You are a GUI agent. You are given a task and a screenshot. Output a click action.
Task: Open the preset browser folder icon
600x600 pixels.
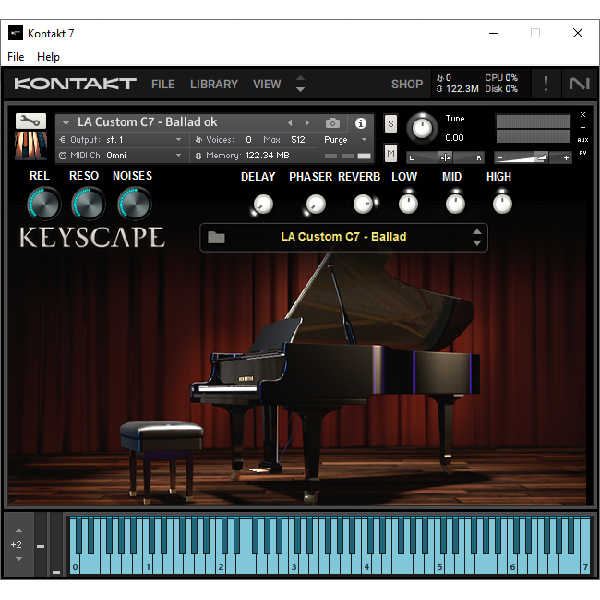coord(216,237)
